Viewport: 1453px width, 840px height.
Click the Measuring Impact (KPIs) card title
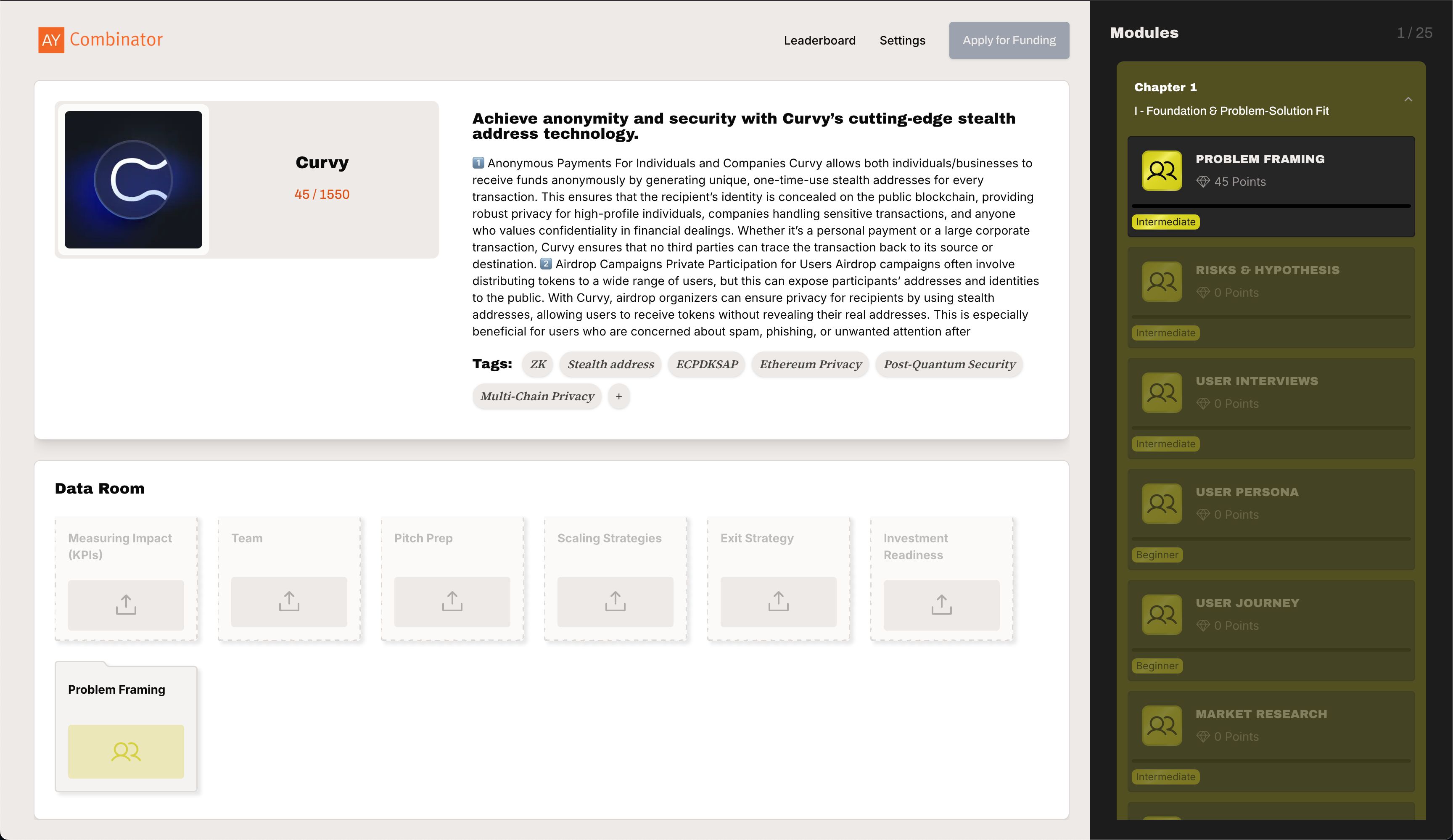[120, 547]
